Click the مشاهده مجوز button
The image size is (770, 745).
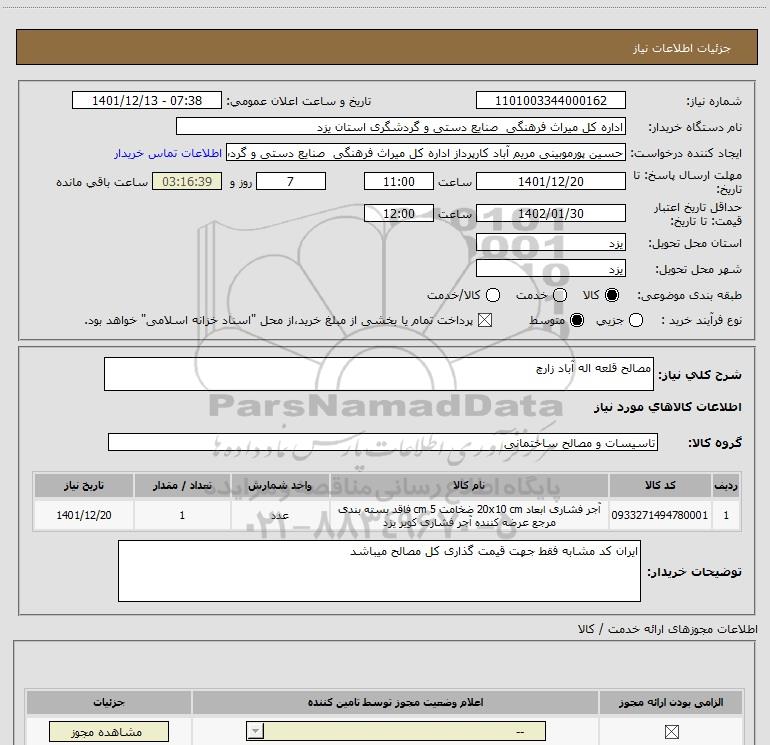(x=109, y=732)
